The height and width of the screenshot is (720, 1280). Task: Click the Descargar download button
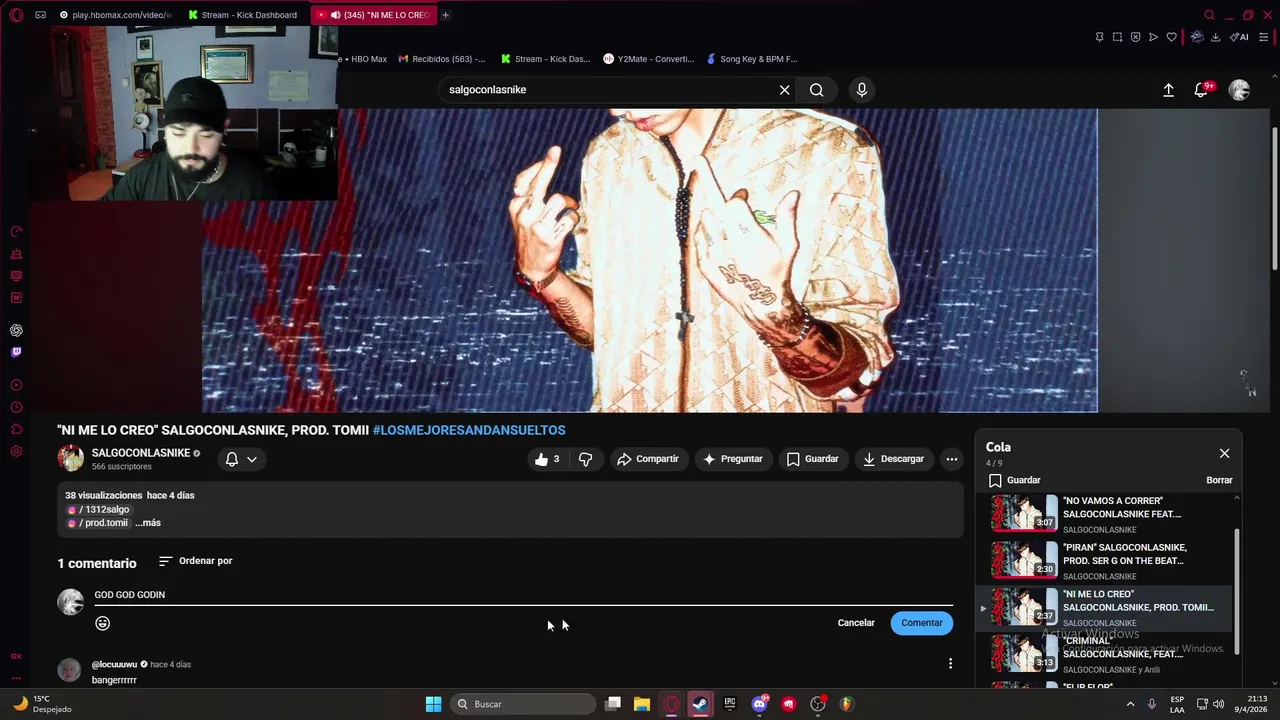pos(893,459)
